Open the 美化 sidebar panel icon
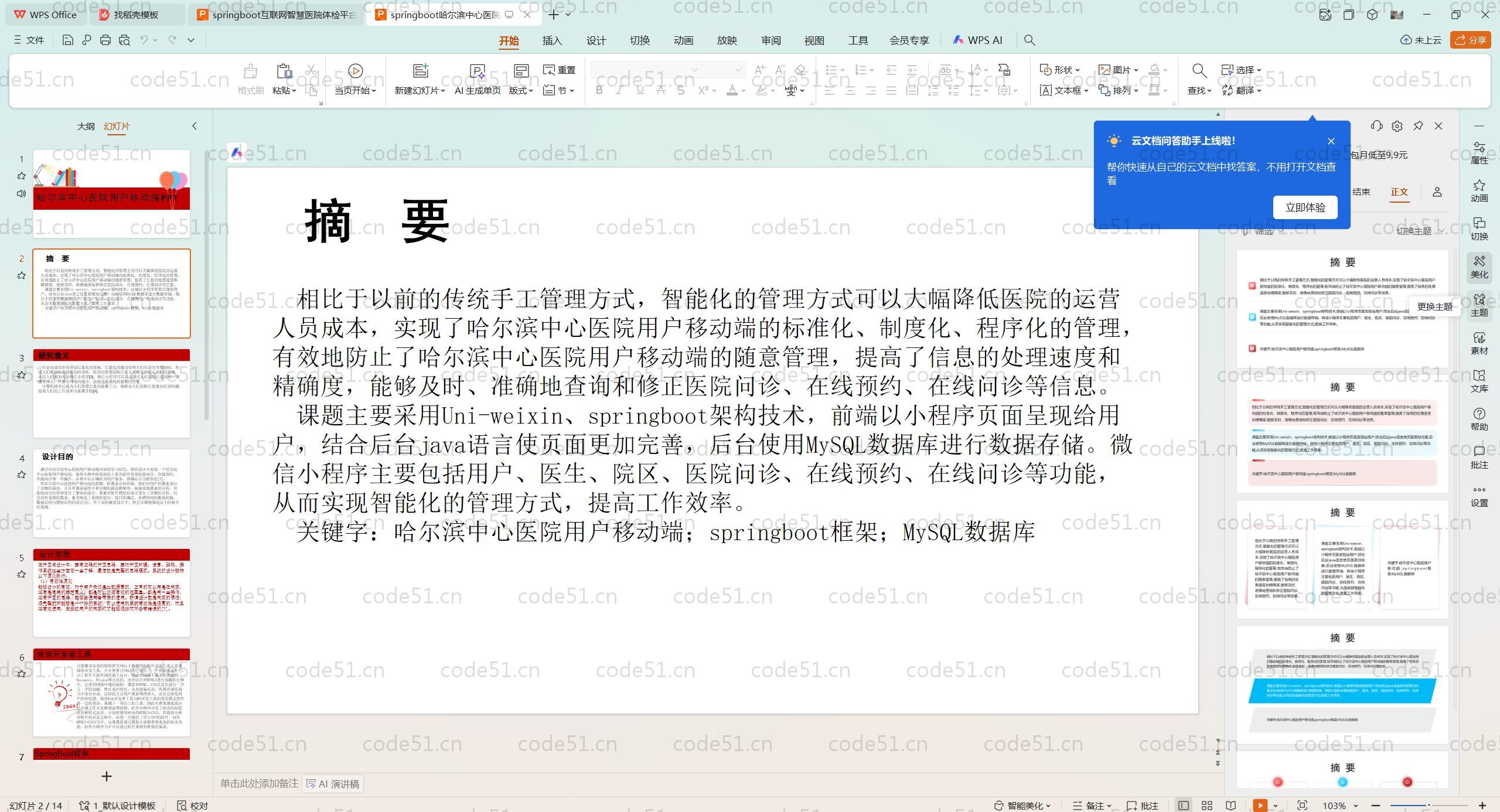This screenshot has height=812, width=1500. [x=1479, y=267]
